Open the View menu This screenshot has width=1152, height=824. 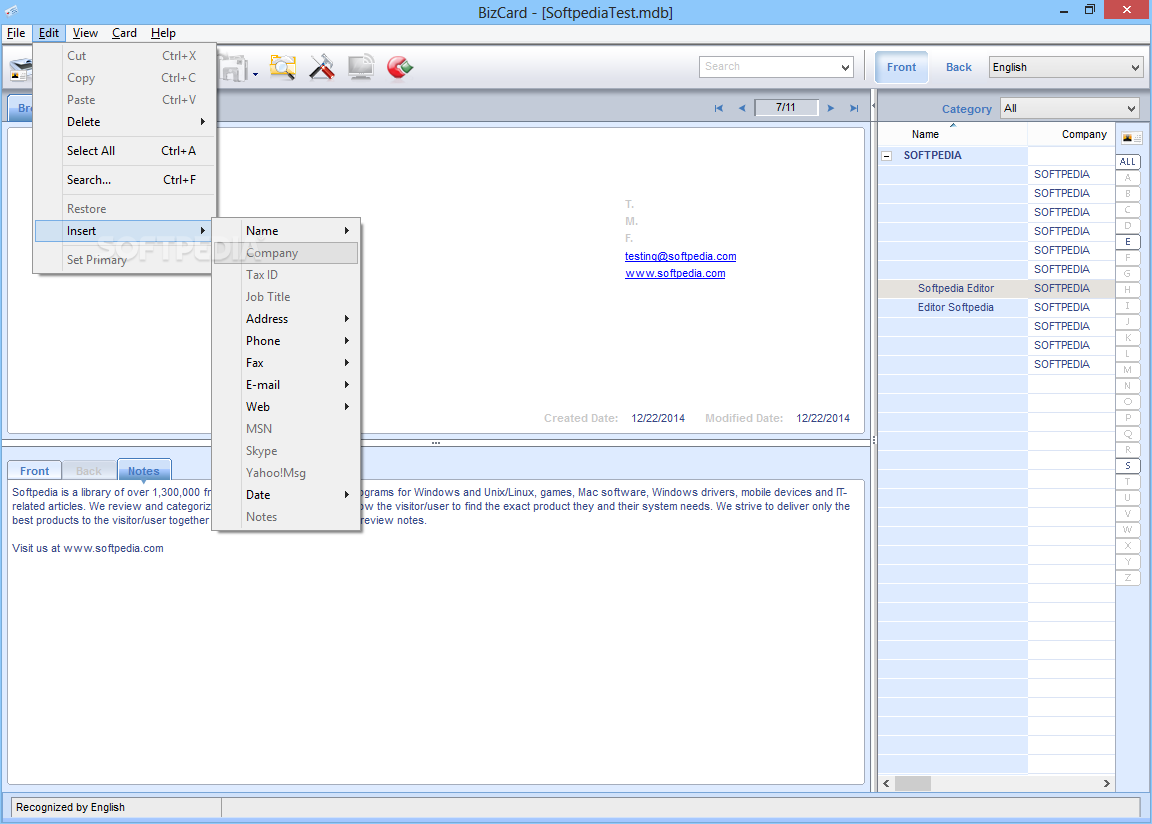tap(85, 33)
